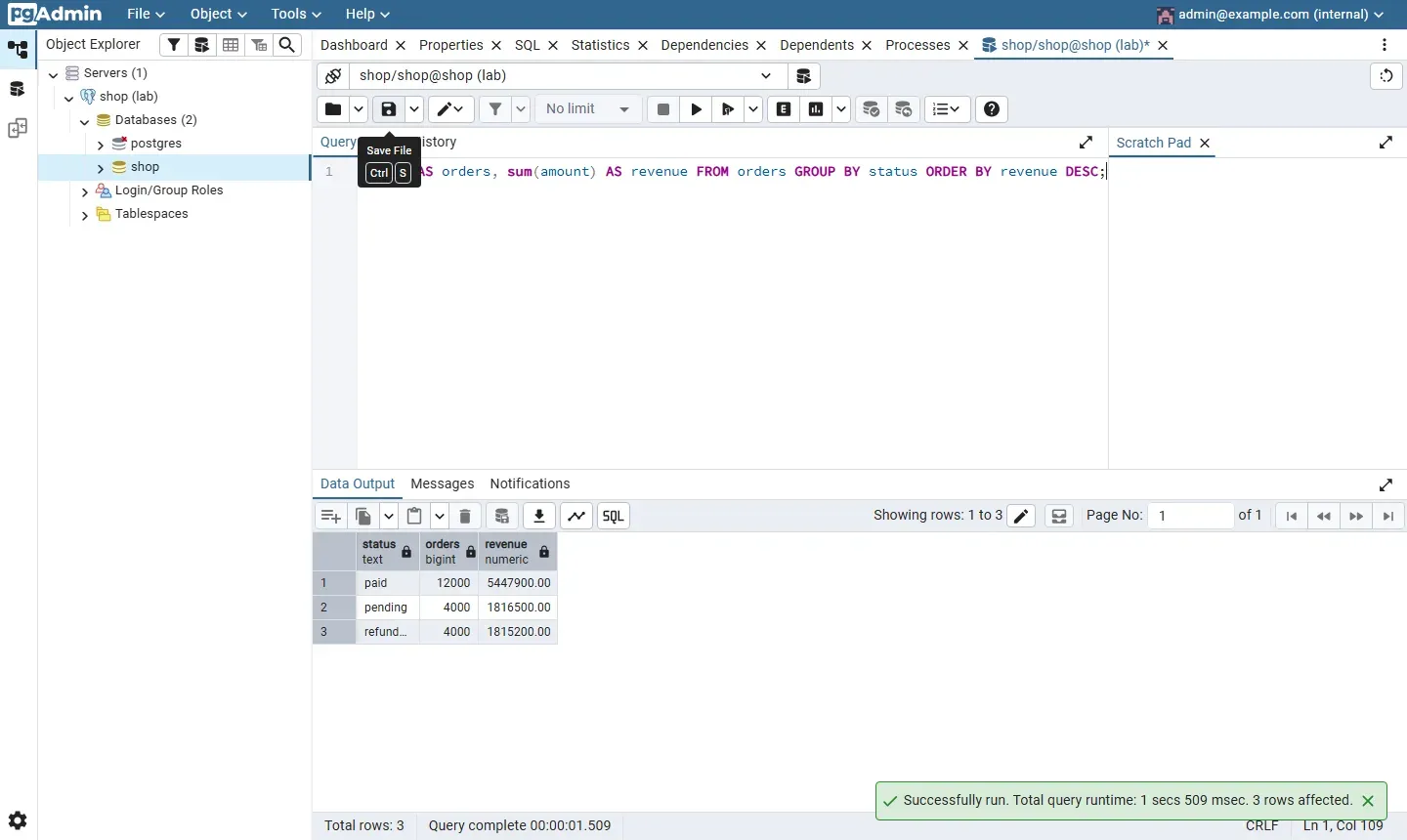Click the Save File disk icon
The height and width of the screenshot is (840, 1407).
tap(389, 109)
